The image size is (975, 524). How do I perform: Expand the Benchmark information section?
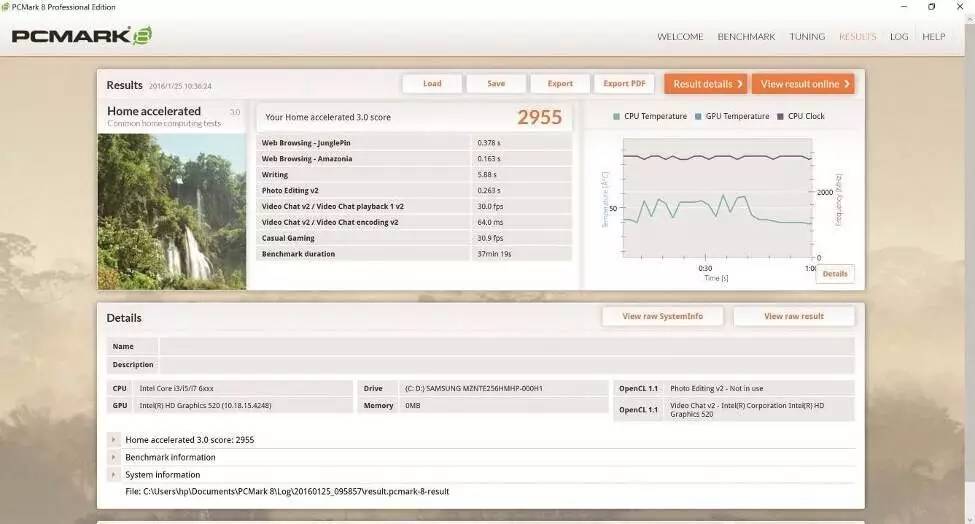pos(115,458)
